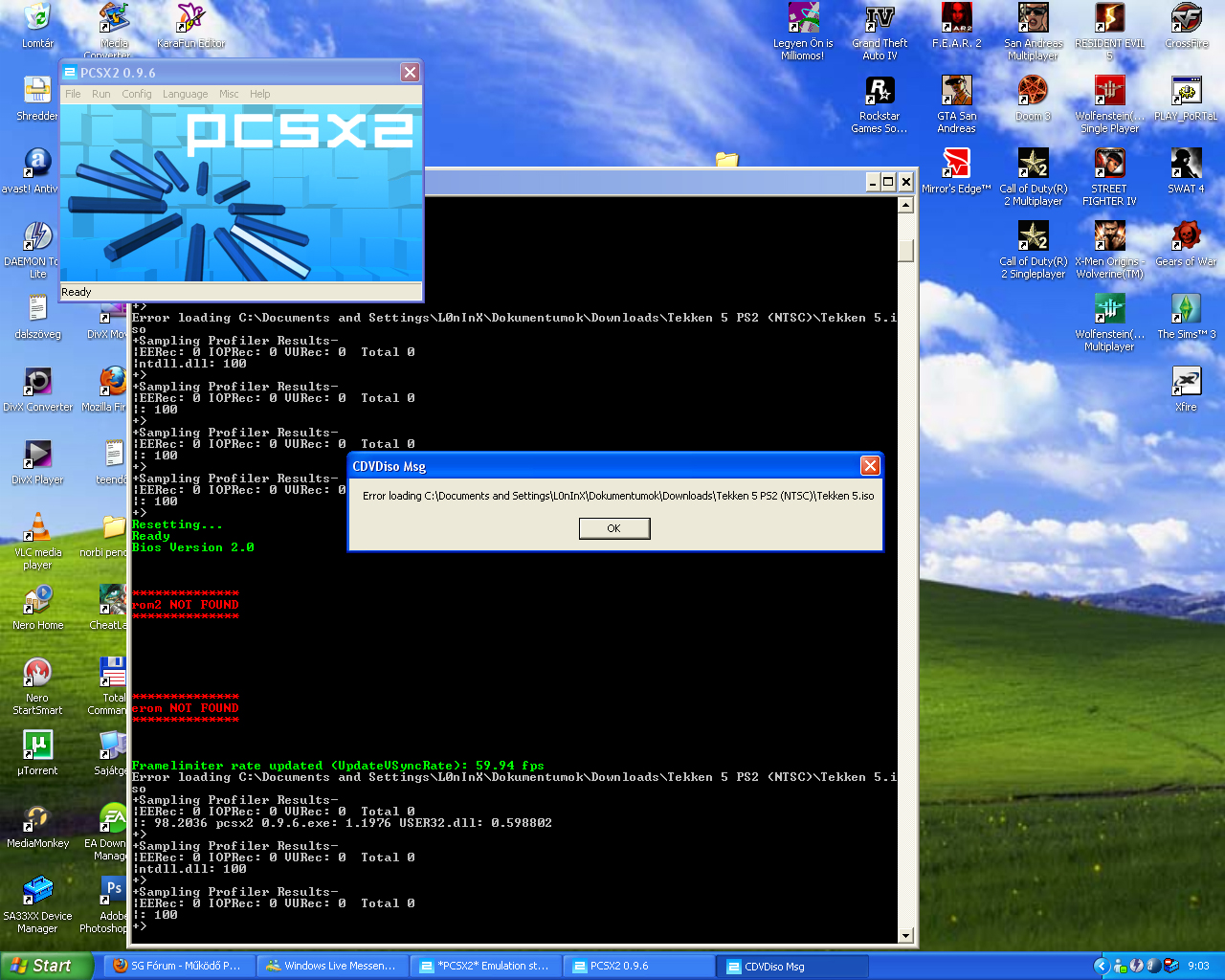This screenshot has width=1225, height=980.
Task: Switch to Windows Live Messenger taskbar button
Action: pyautogui.click(x=332, y=966)
